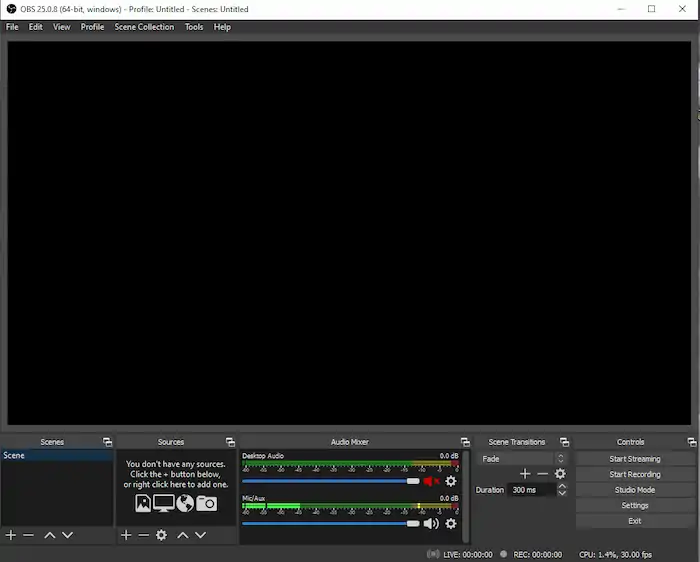Undock the Controls panel
Screen dimensions: 700x562
coord(692,442)
